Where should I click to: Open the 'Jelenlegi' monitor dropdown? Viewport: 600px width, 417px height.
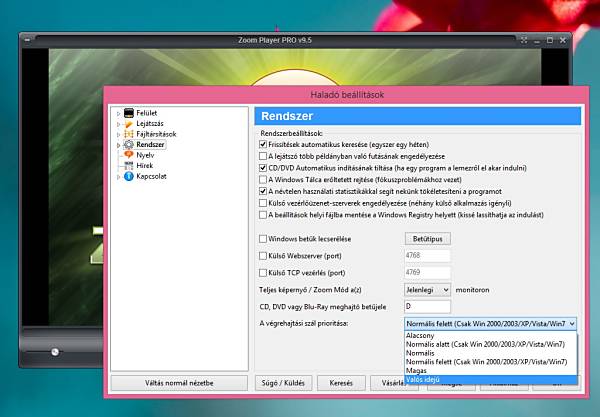pos(427,290)
